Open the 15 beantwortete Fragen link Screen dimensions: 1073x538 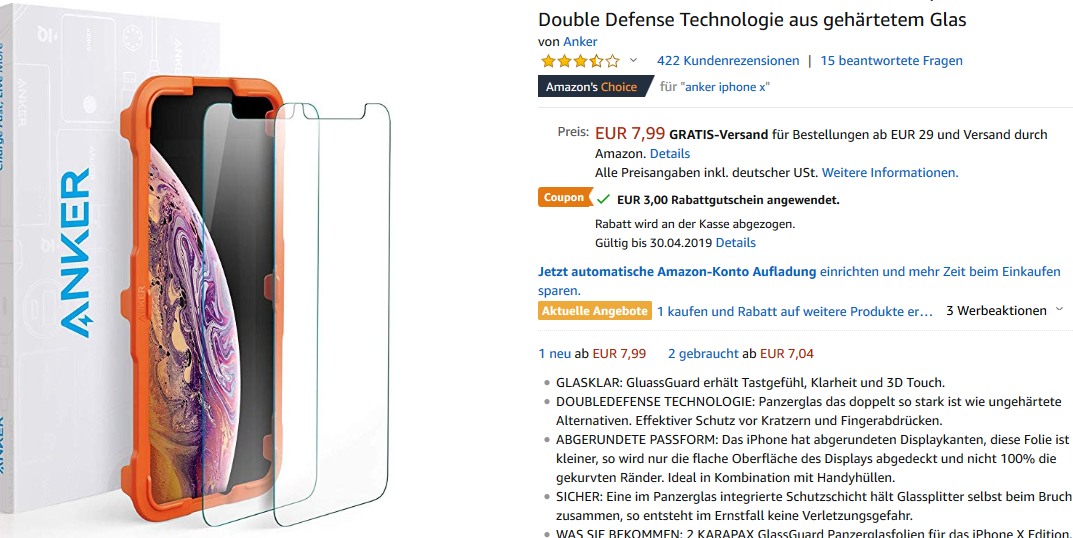coord(891,61)
